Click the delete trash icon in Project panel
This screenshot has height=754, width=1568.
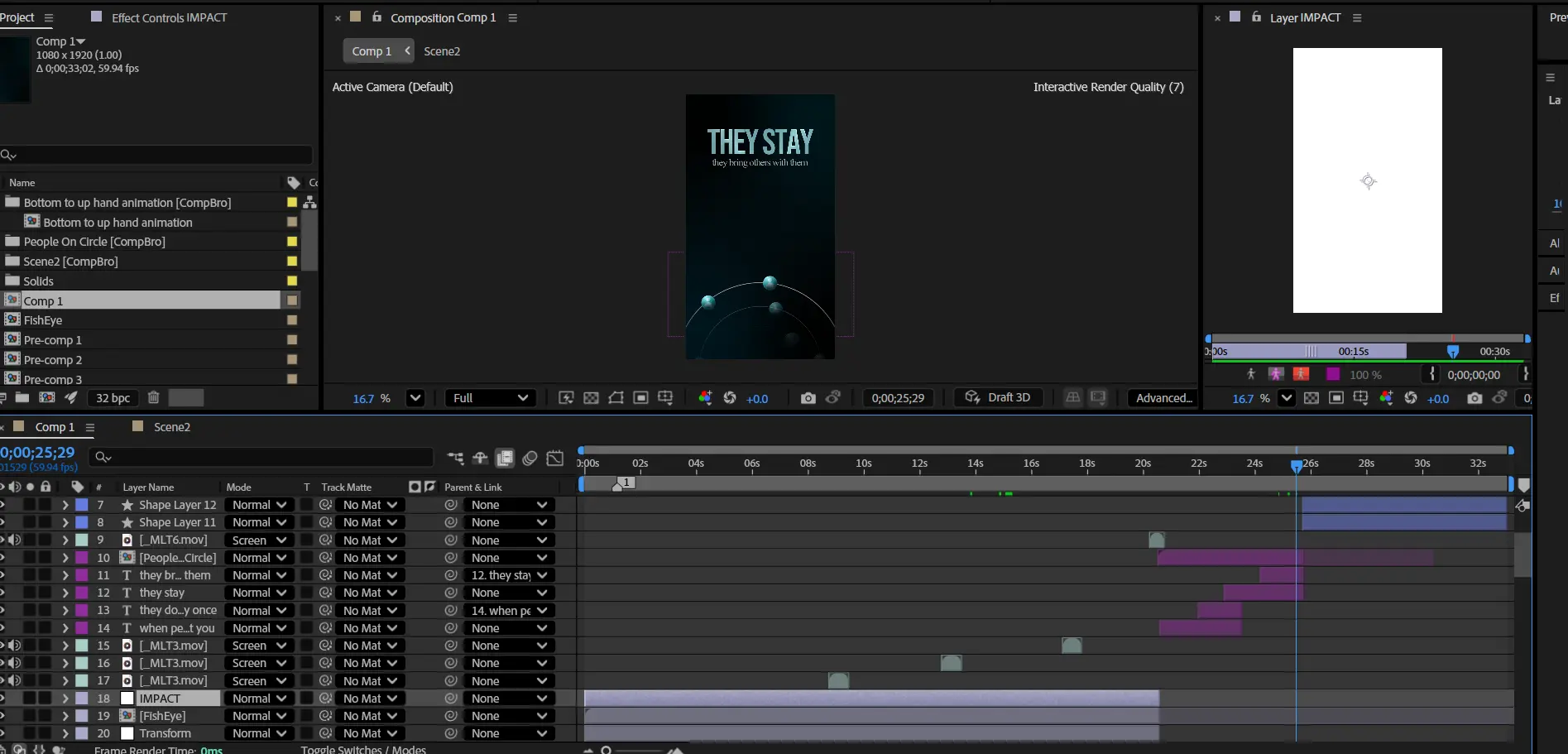(x=153, y=398)
